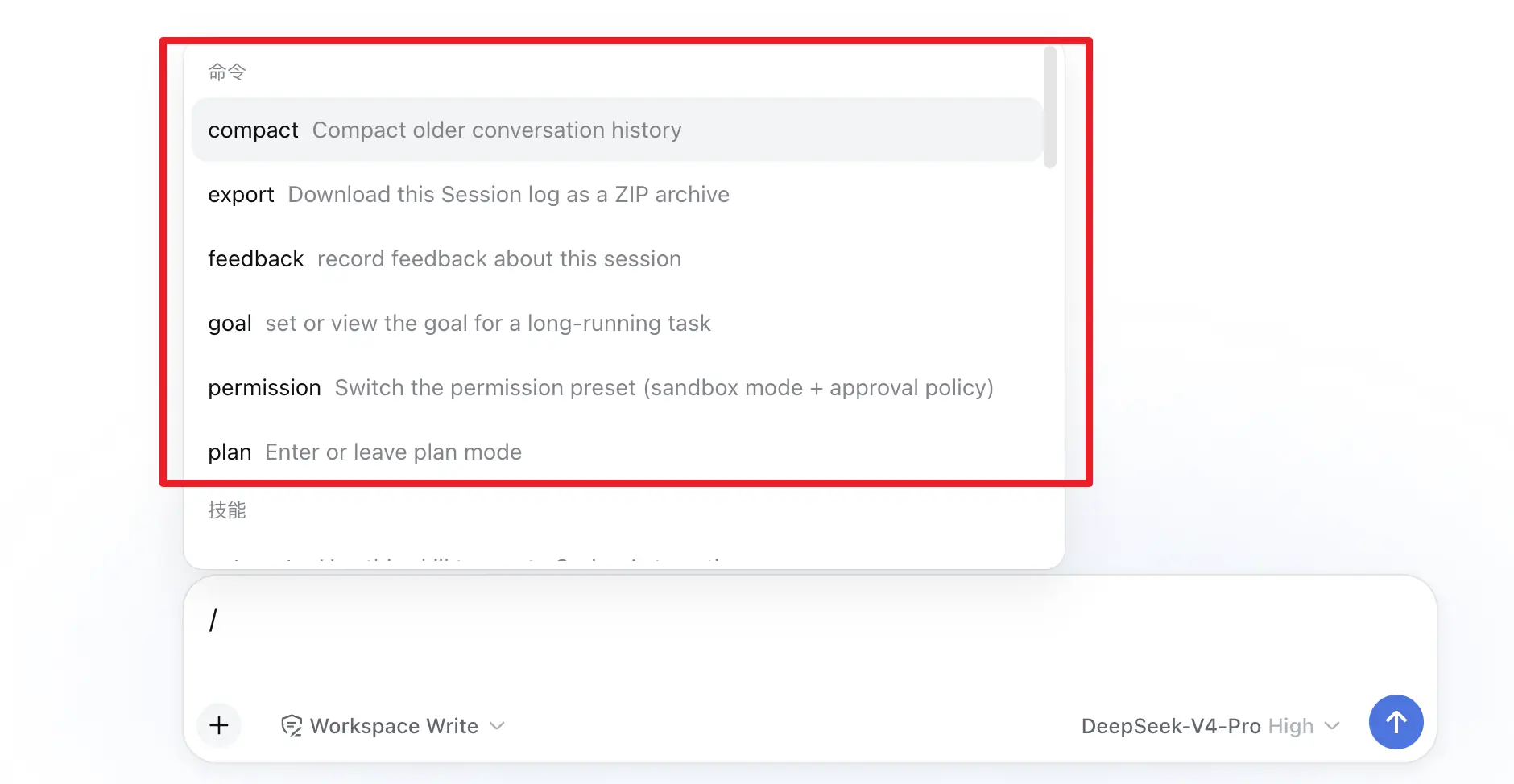Click the 技能 section header
Screen dimensions: 1514x784
tap(226, 510)
